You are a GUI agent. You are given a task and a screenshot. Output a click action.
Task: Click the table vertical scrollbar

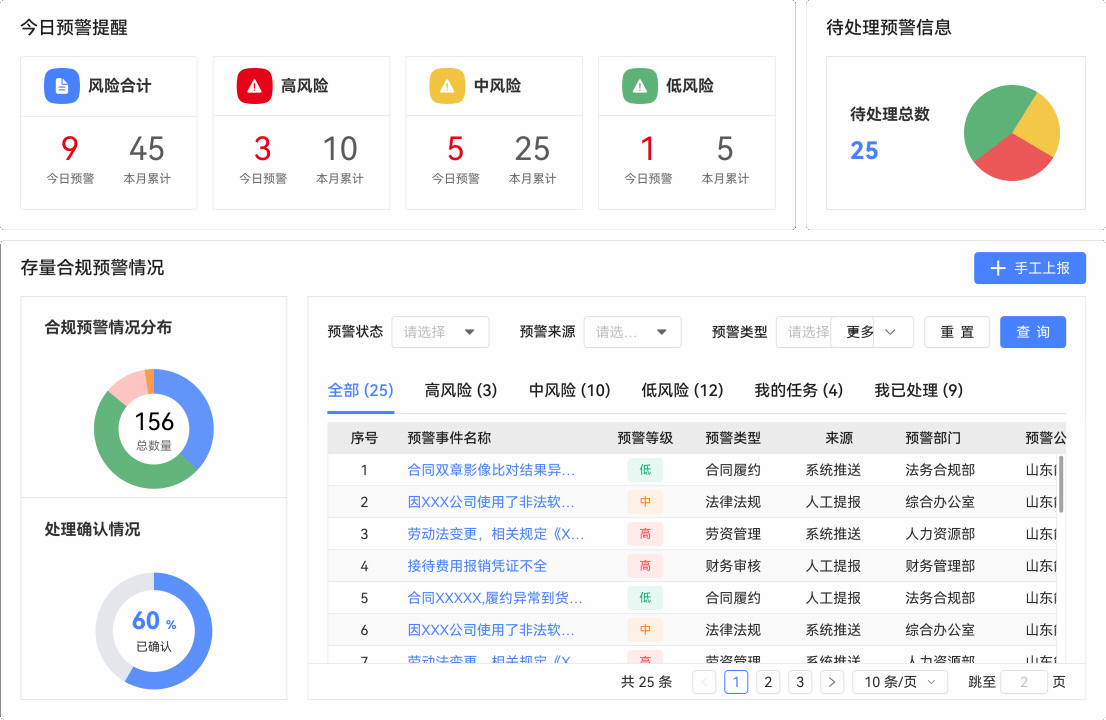(1061, 484)
